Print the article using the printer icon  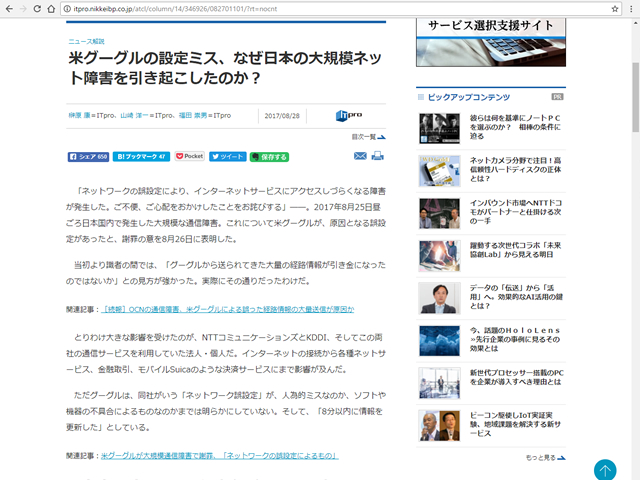[378, 156]
